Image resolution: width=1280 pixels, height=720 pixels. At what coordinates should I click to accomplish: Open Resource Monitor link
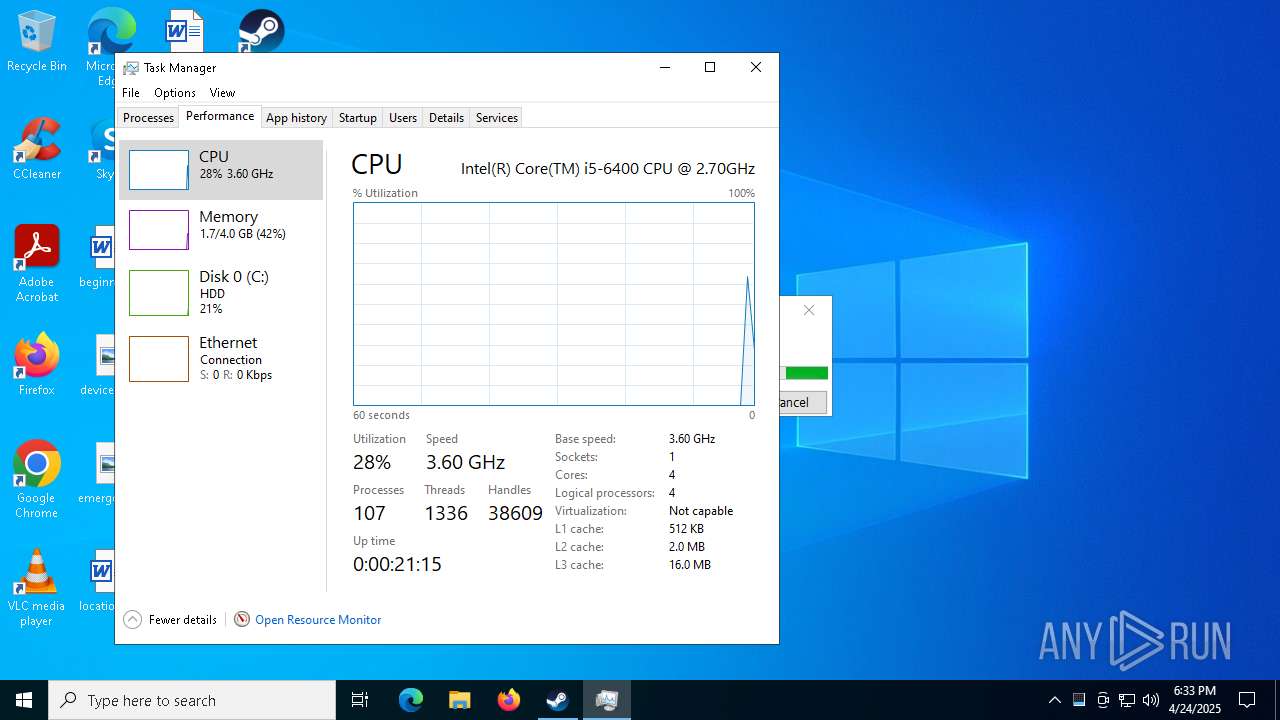[x=318, y=620]
